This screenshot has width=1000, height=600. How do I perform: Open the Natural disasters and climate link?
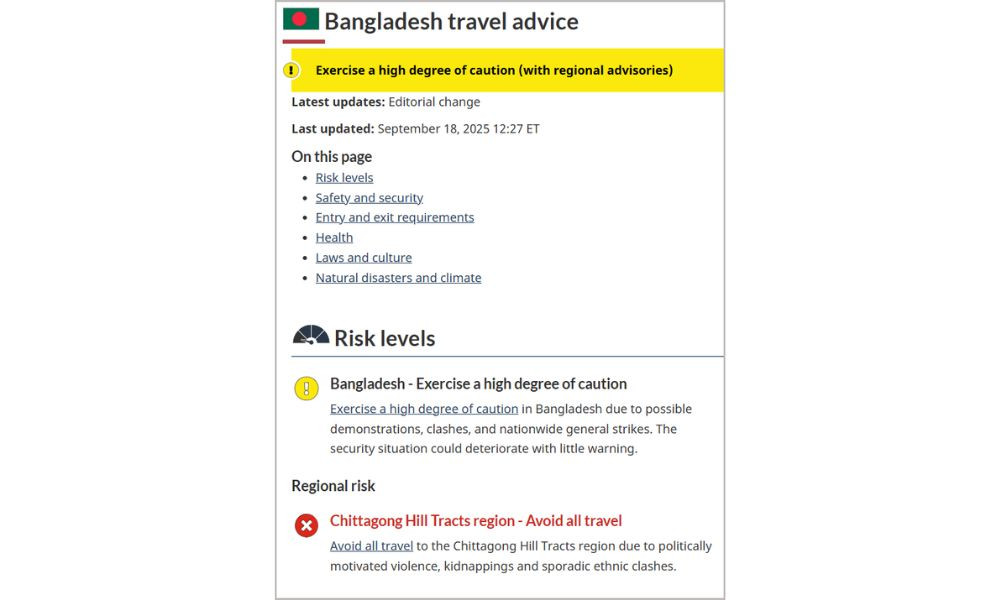point(398,277)
